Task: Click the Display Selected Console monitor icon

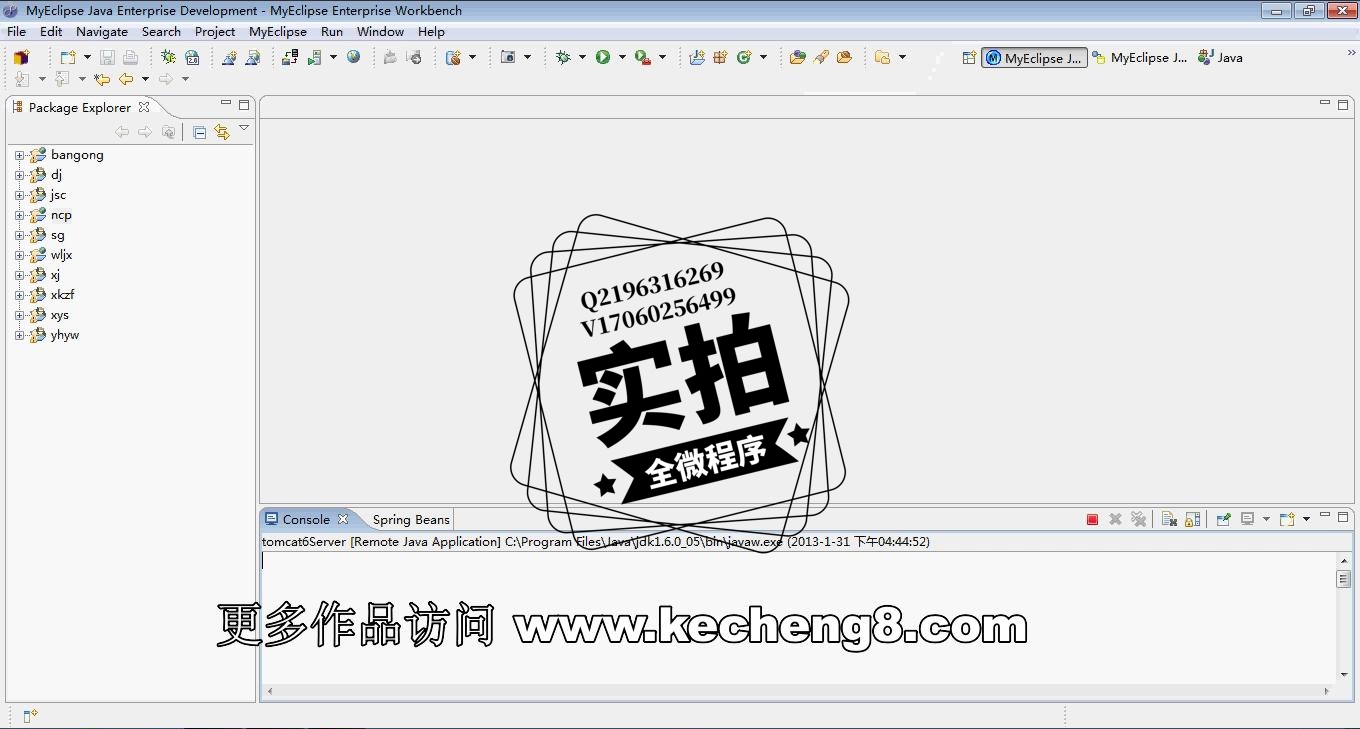Action: point(1247,519)
